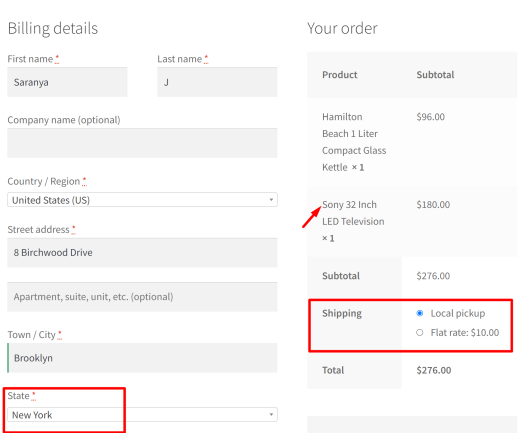
Task: Click the $180.00 television subtotal
Action: 433,205
